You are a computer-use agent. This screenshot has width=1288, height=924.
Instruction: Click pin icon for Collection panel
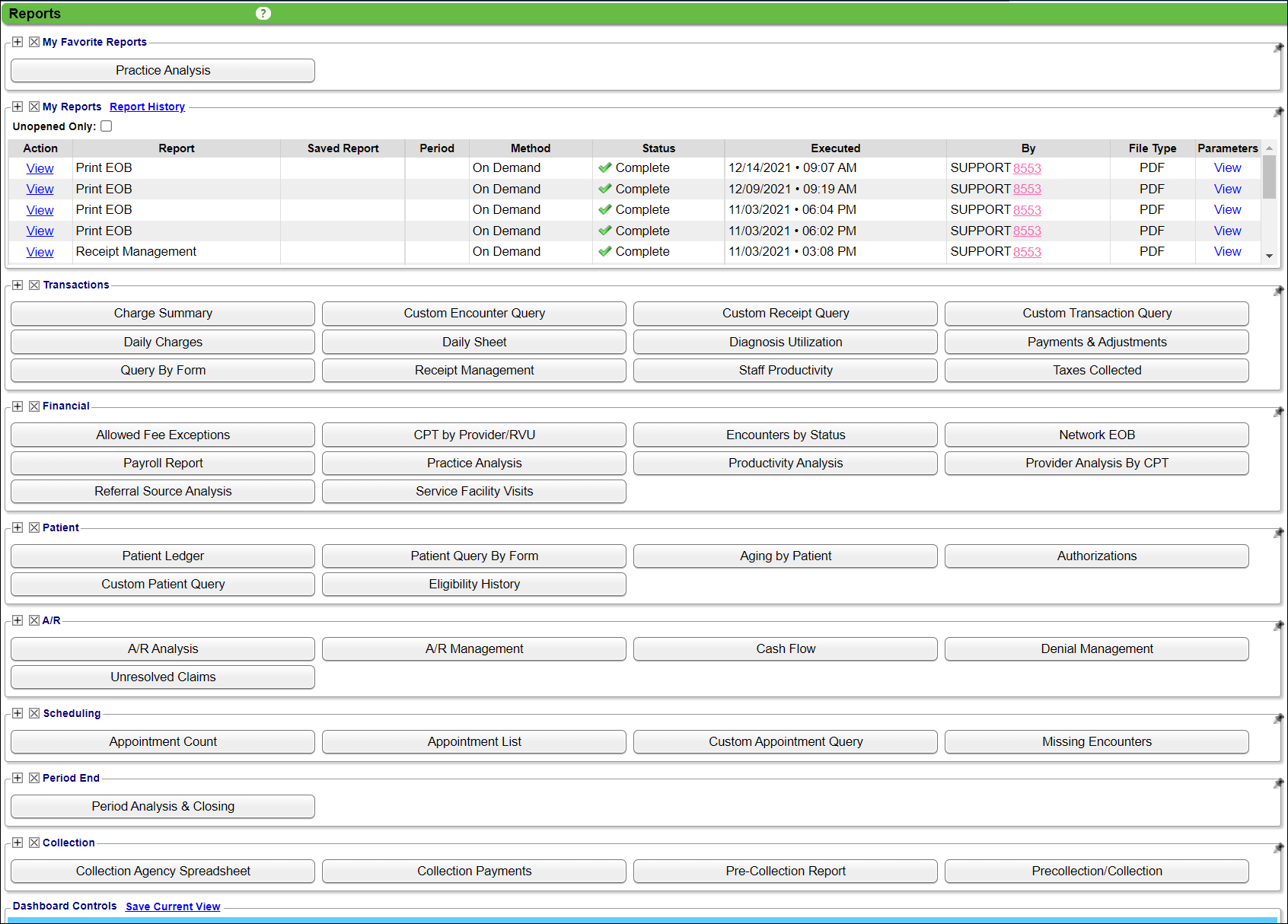coord(1278,848)
